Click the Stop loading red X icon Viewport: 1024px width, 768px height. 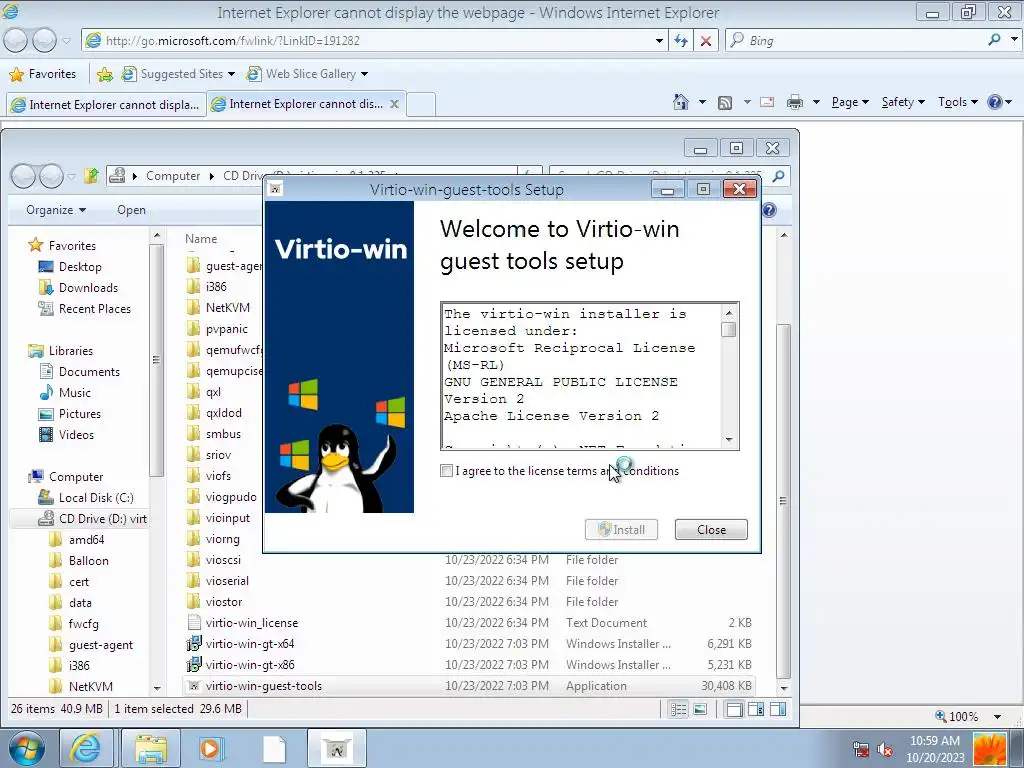click(706, 40)
